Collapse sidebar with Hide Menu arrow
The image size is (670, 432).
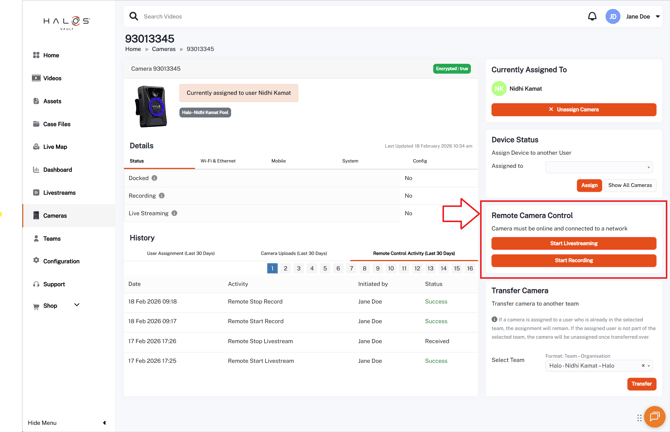[x=104, y=423]
